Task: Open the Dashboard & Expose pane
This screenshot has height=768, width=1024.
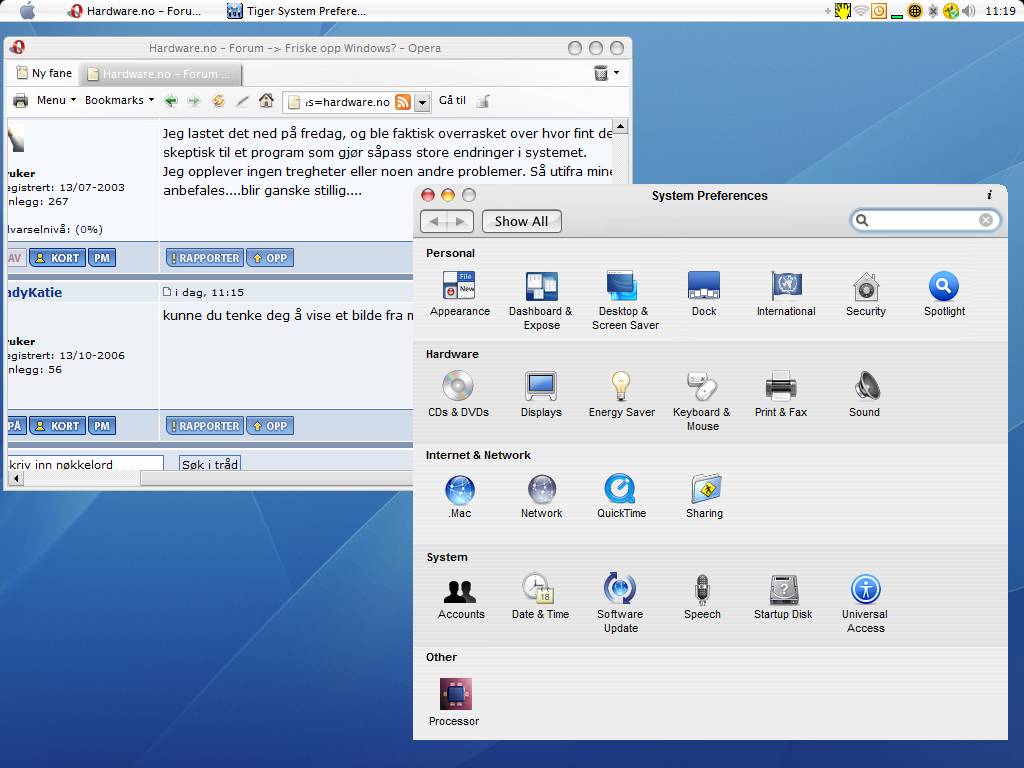Action: (541, 288)
